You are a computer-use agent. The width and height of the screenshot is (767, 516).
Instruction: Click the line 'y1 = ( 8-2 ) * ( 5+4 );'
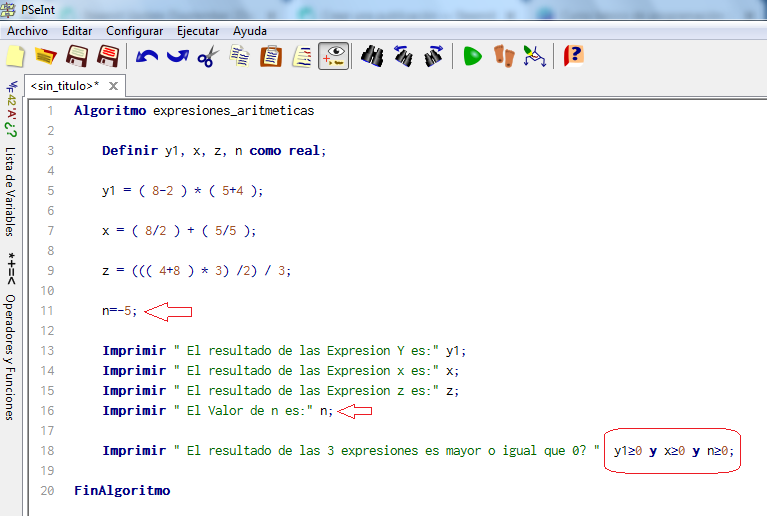[182, 191]
